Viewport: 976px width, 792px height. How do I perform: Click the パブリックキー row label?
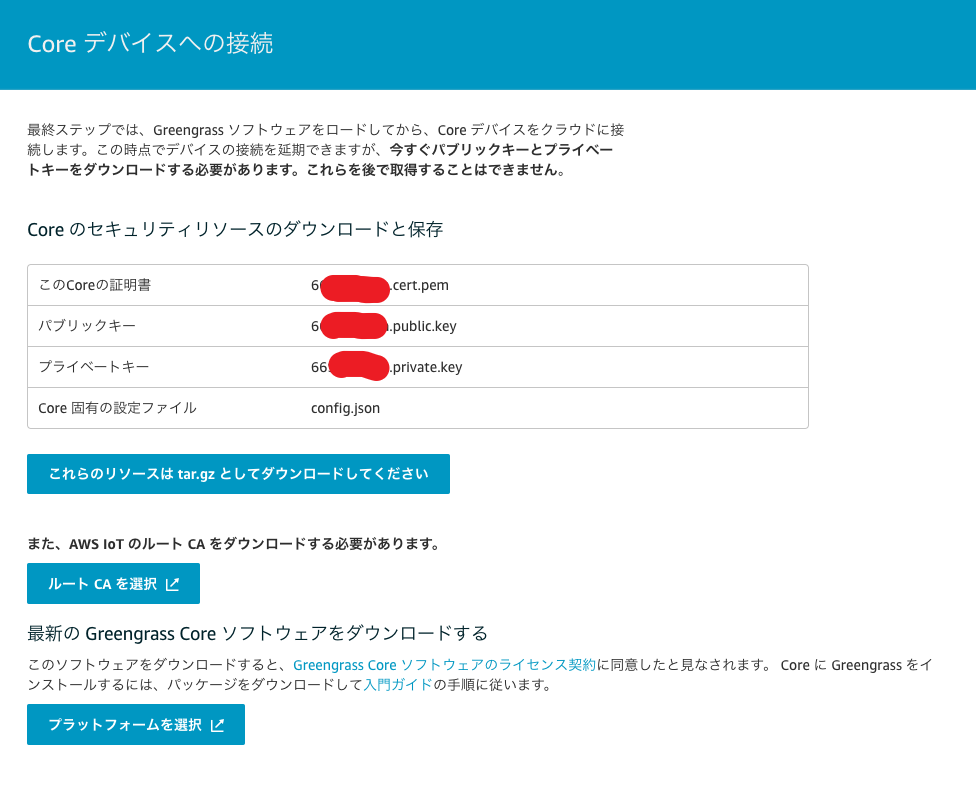click(x=87, y=326)
